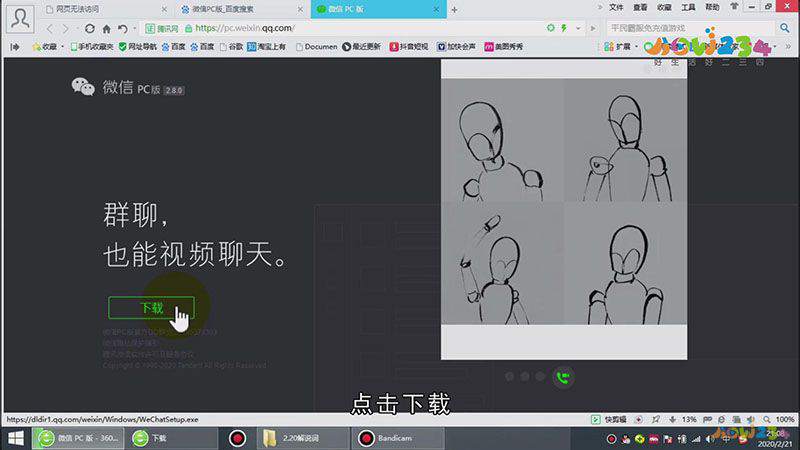Open the 美图秀秀 bookmark
This screenshot has width=800, height=450.
click(x=504, y=46)
